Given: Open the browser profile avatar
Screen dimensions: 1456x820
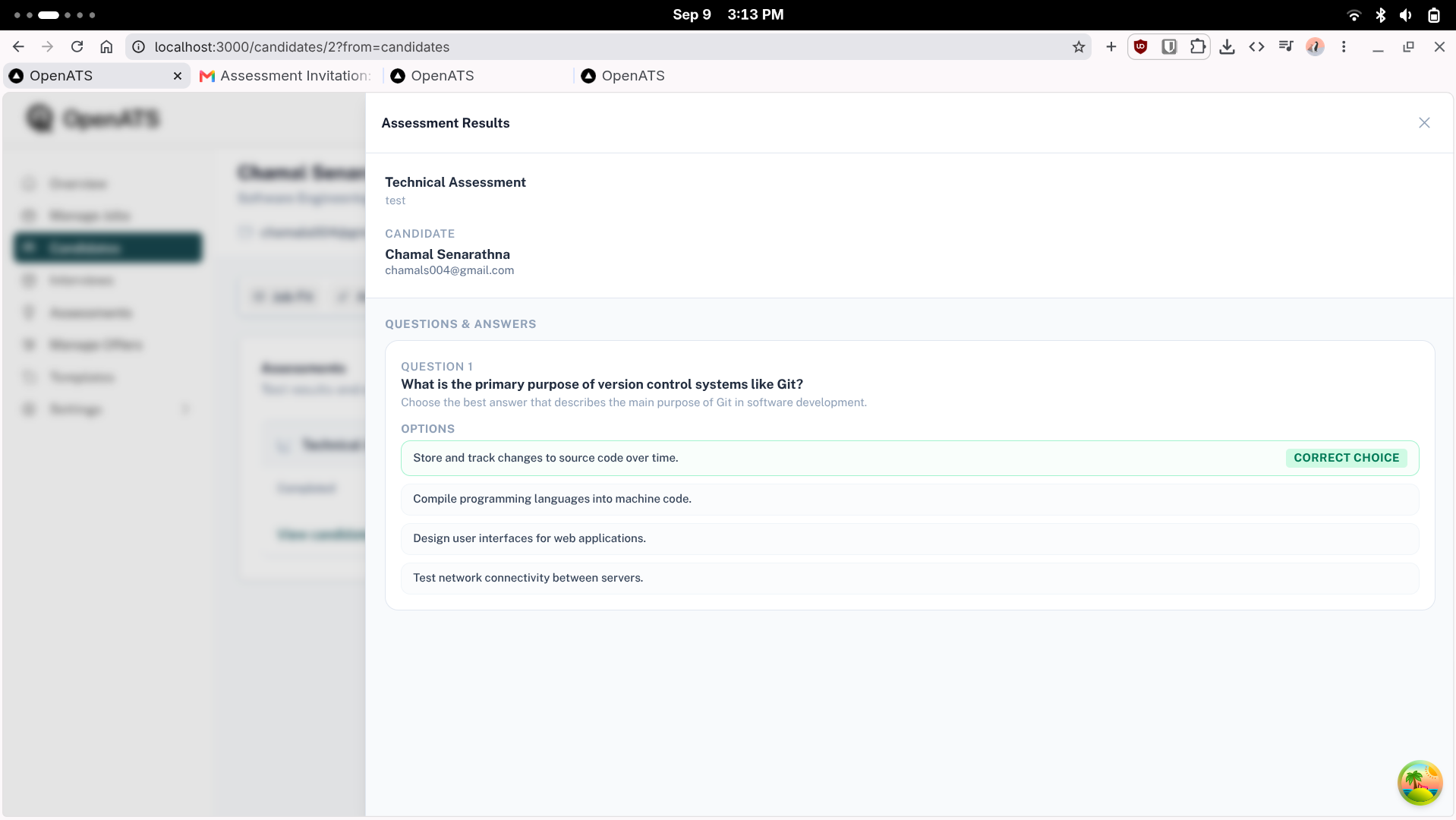Looking at the screenshot, I should coord(1315,47).
